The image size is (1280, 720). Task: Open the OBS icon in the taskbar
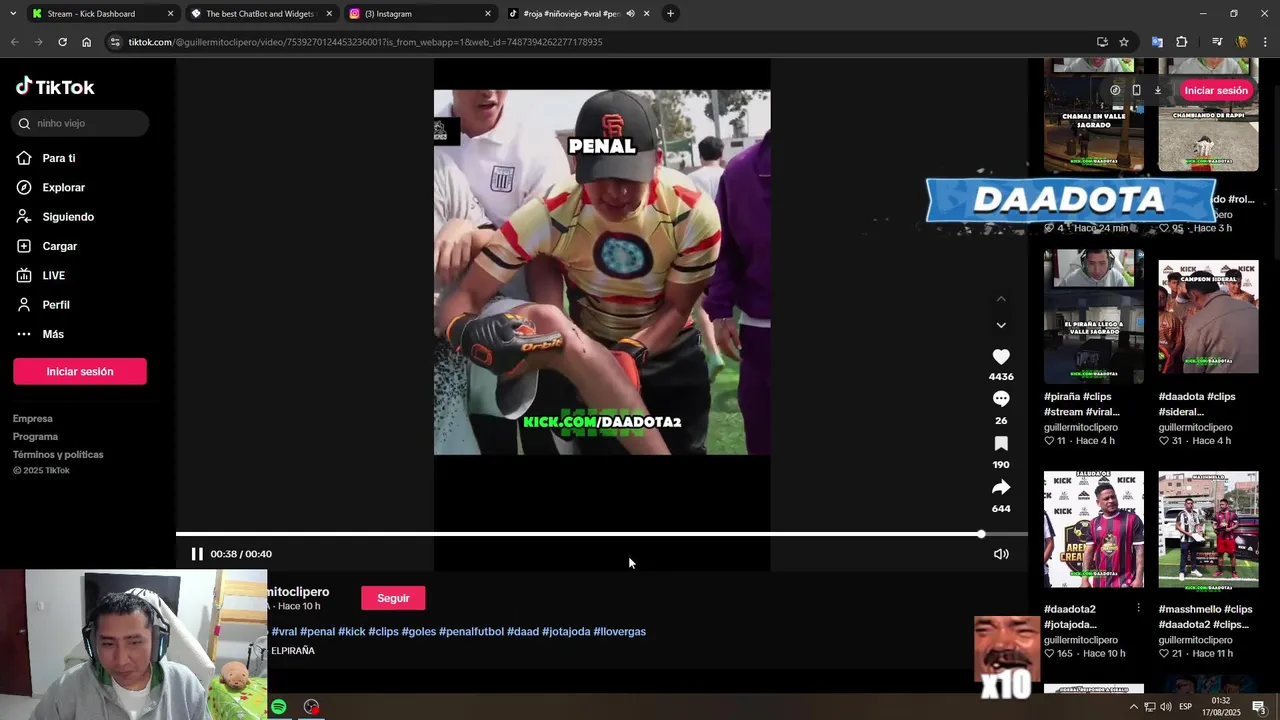coord(311,707)
